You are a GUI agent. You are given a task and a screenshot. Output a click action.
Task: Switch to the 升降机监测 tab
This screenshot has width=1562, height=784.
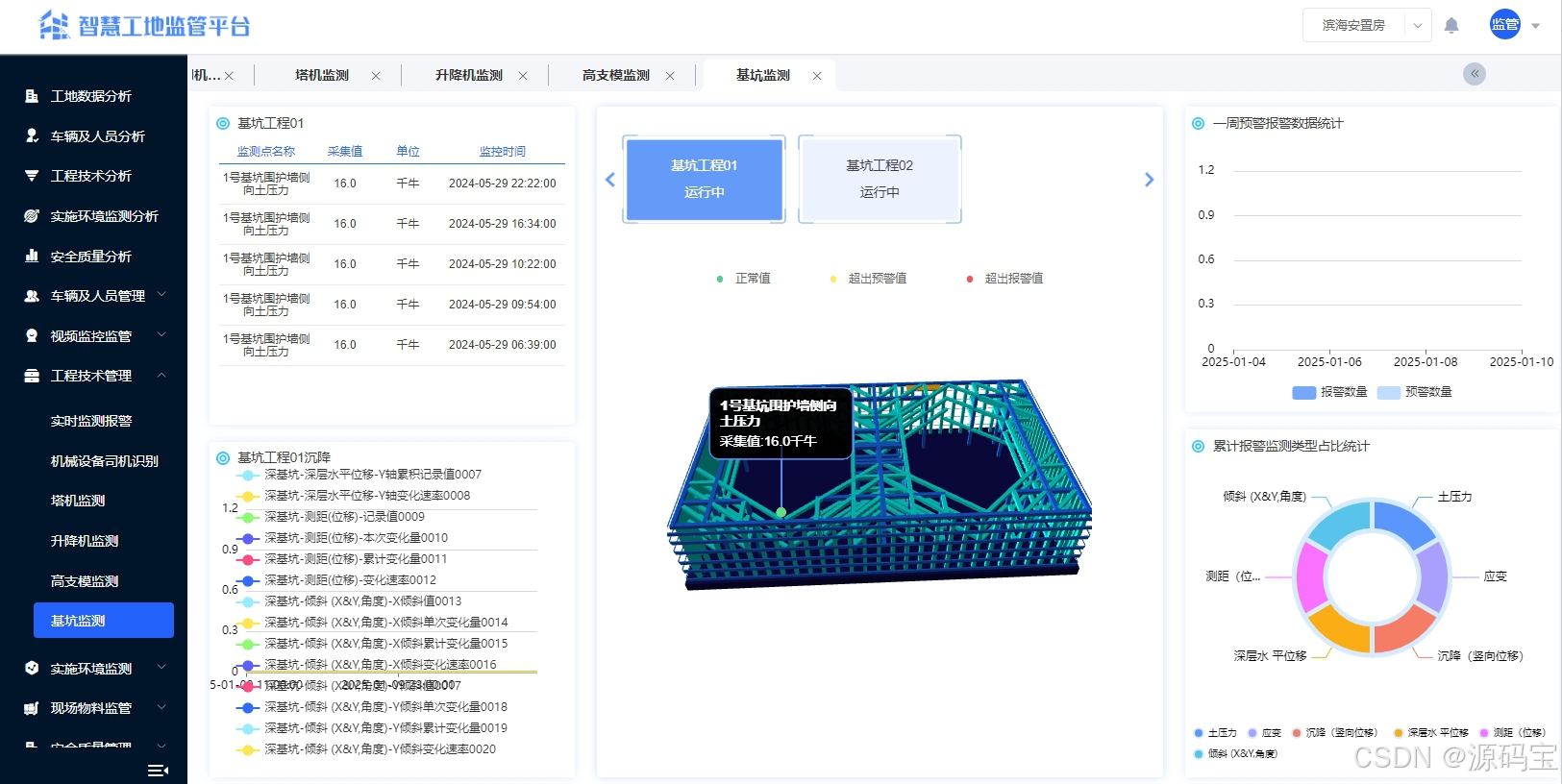469,75
